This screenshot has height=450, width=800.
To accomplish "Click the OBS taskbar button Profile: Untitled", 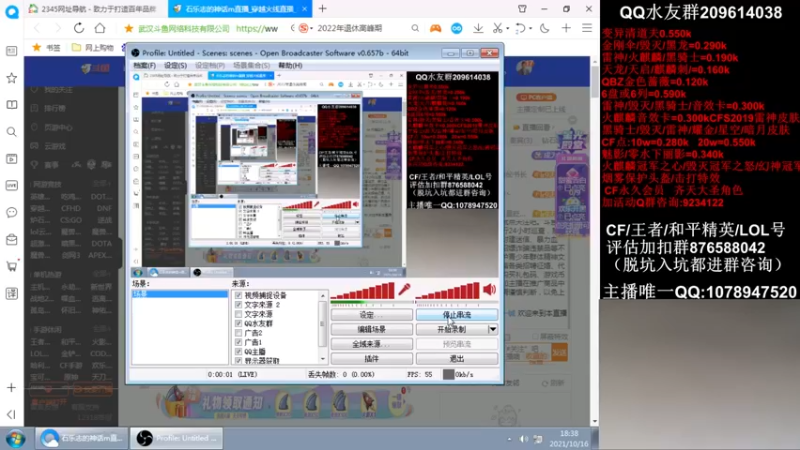I will click(x=177, y=438).
